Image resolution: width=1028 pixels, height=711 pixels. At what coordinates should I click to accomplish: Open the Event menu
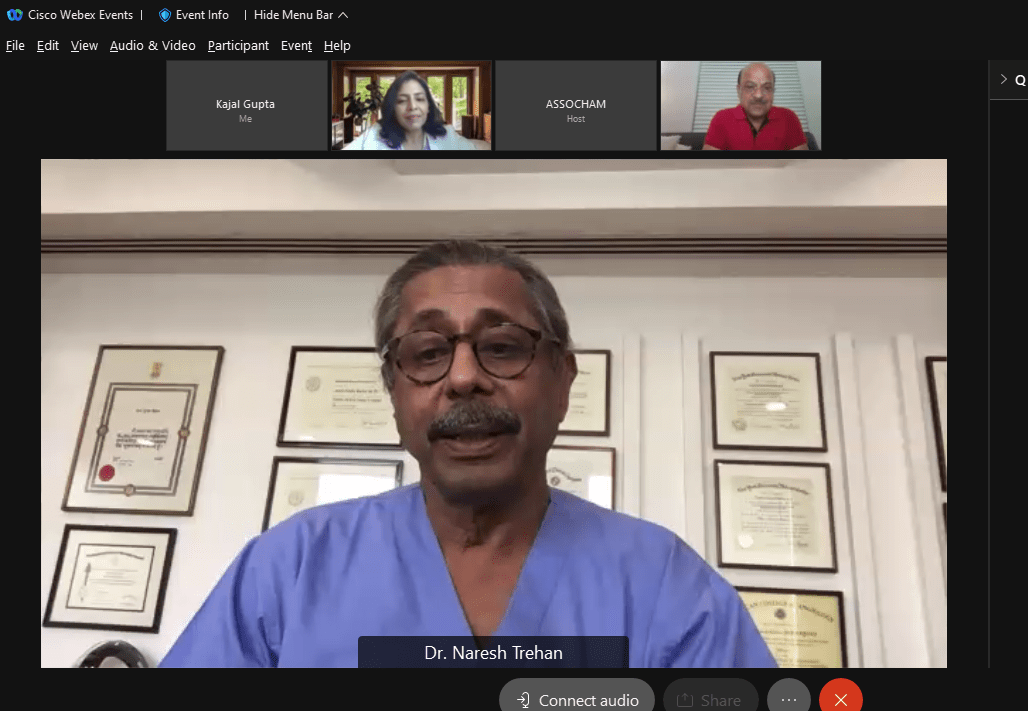(296, 46)
